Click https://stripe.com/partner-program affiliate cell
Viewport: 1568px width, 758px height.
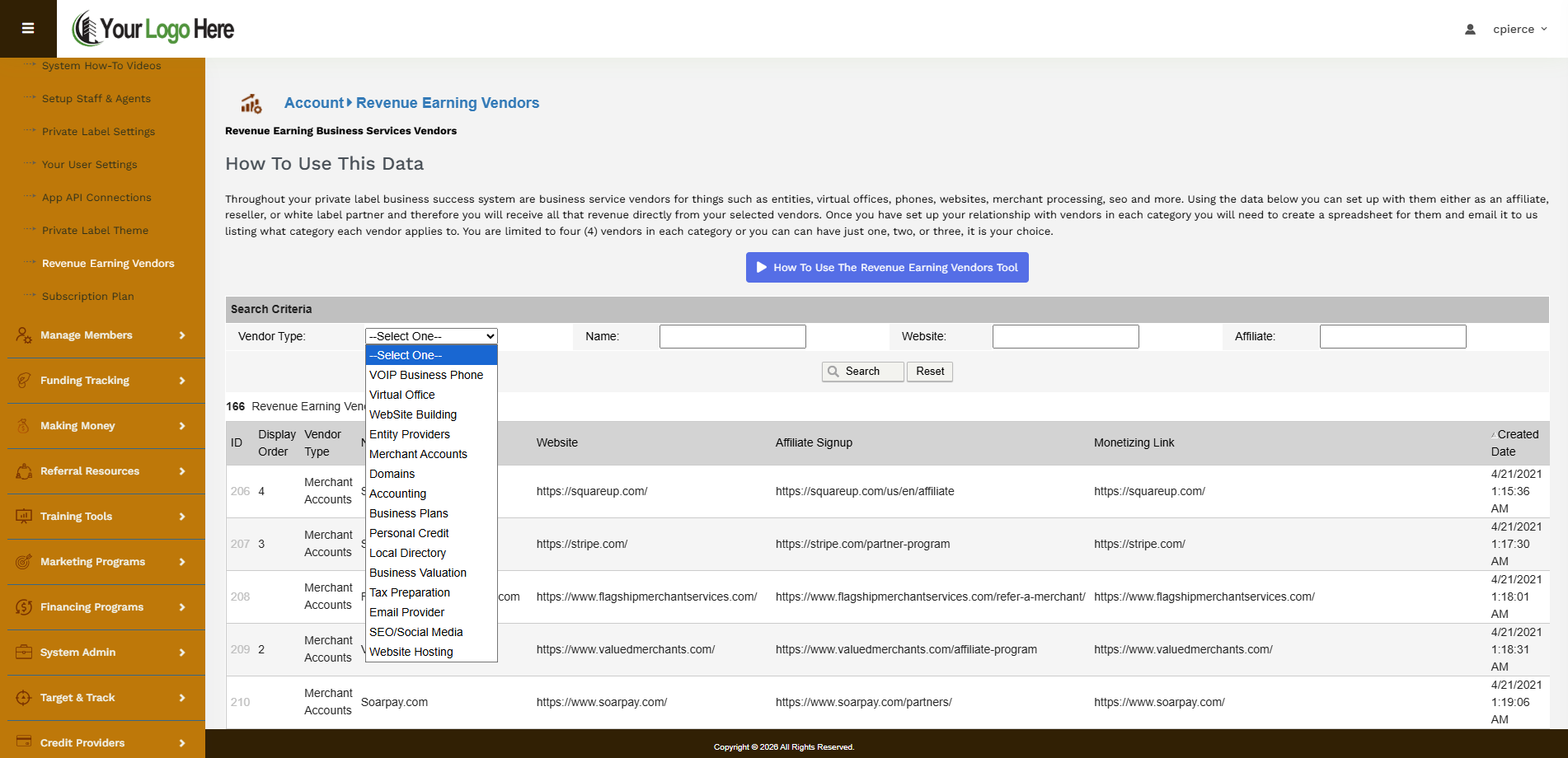click(x=862, y=545)
